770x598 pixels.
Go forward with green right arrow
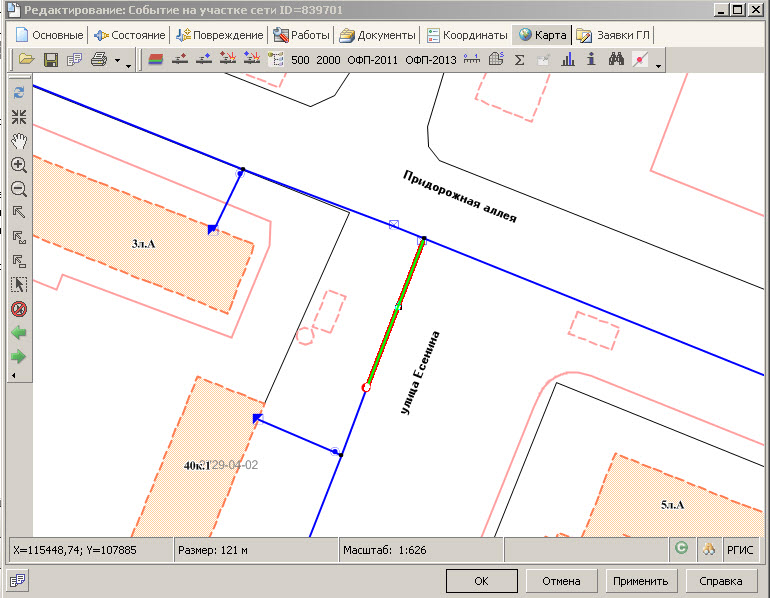(x=18, y=356)
